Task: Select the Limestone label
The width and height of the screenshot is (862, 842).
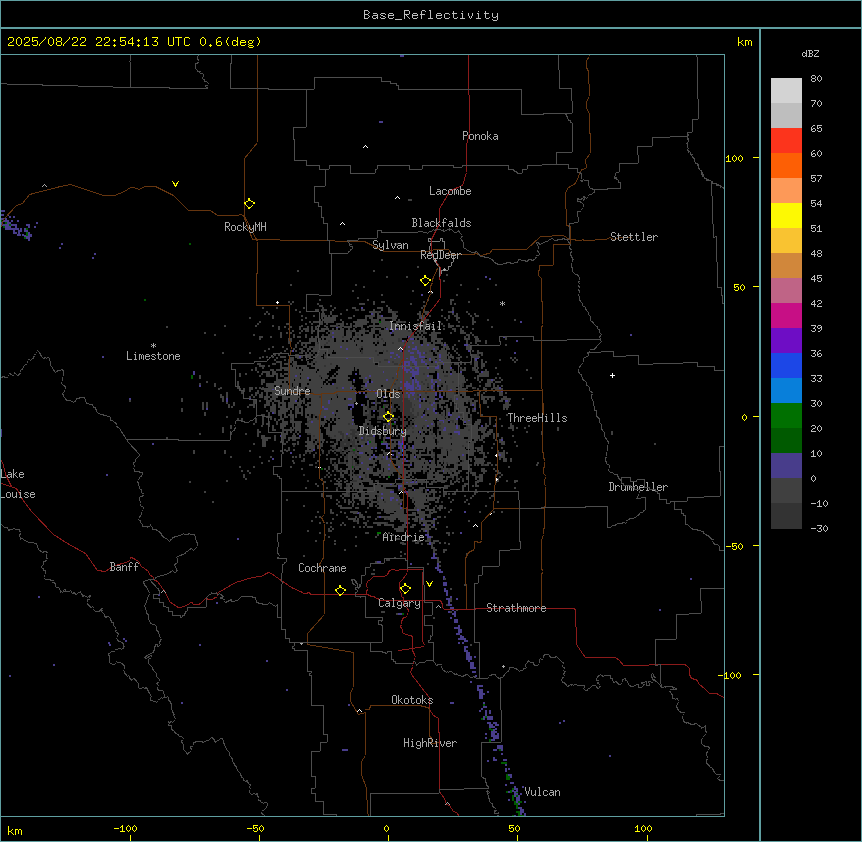Action: [x=153, y=356]
